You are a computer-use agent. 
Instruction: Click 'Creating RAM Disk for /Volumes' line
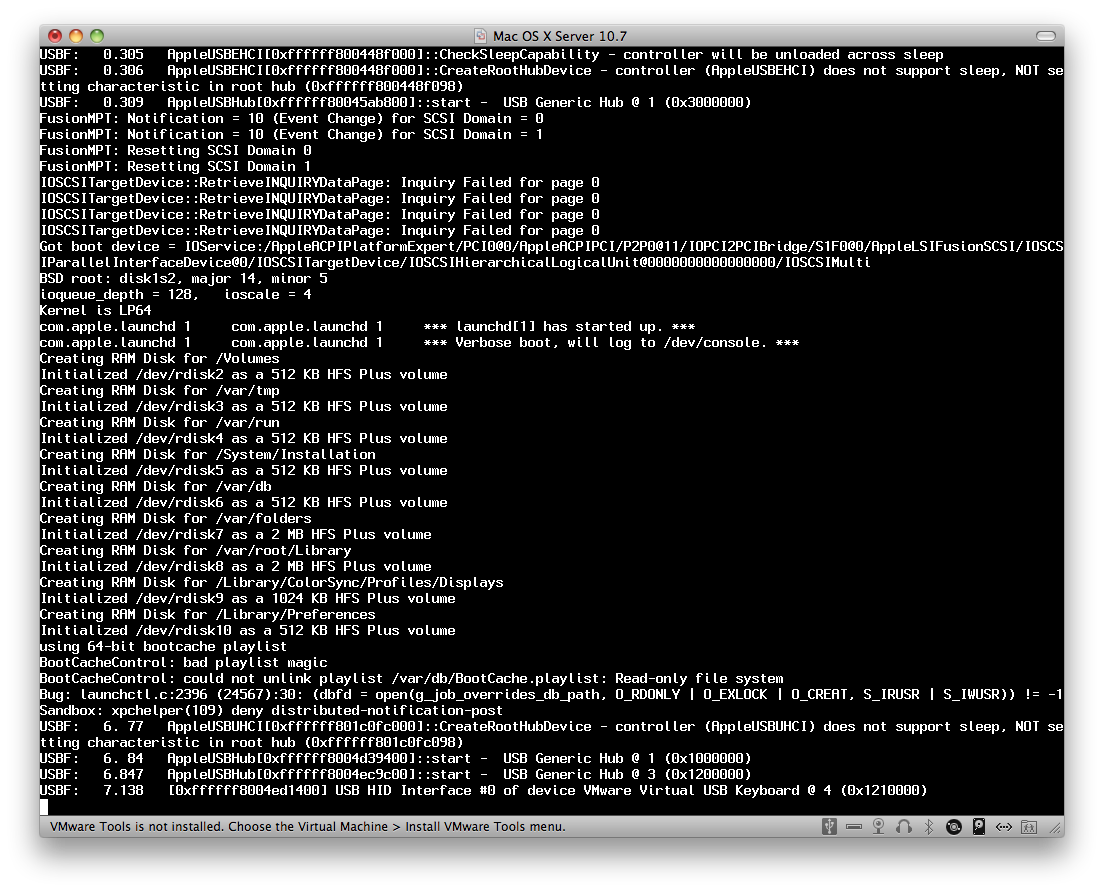point(159,358)
